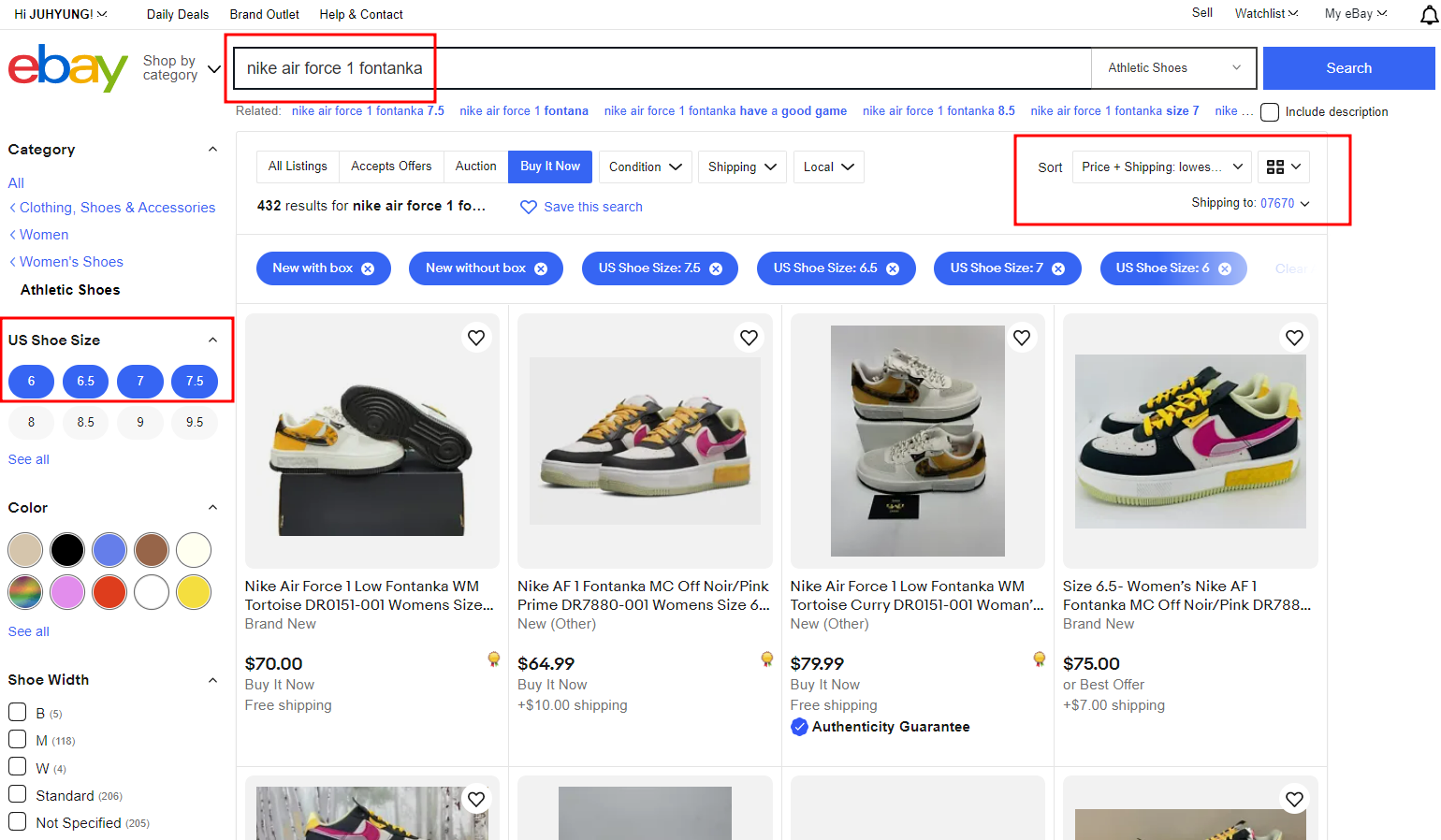Switch to the Accepts Offers tab
The height and width of the screenshot is (840, 1441).
point(391,167)
